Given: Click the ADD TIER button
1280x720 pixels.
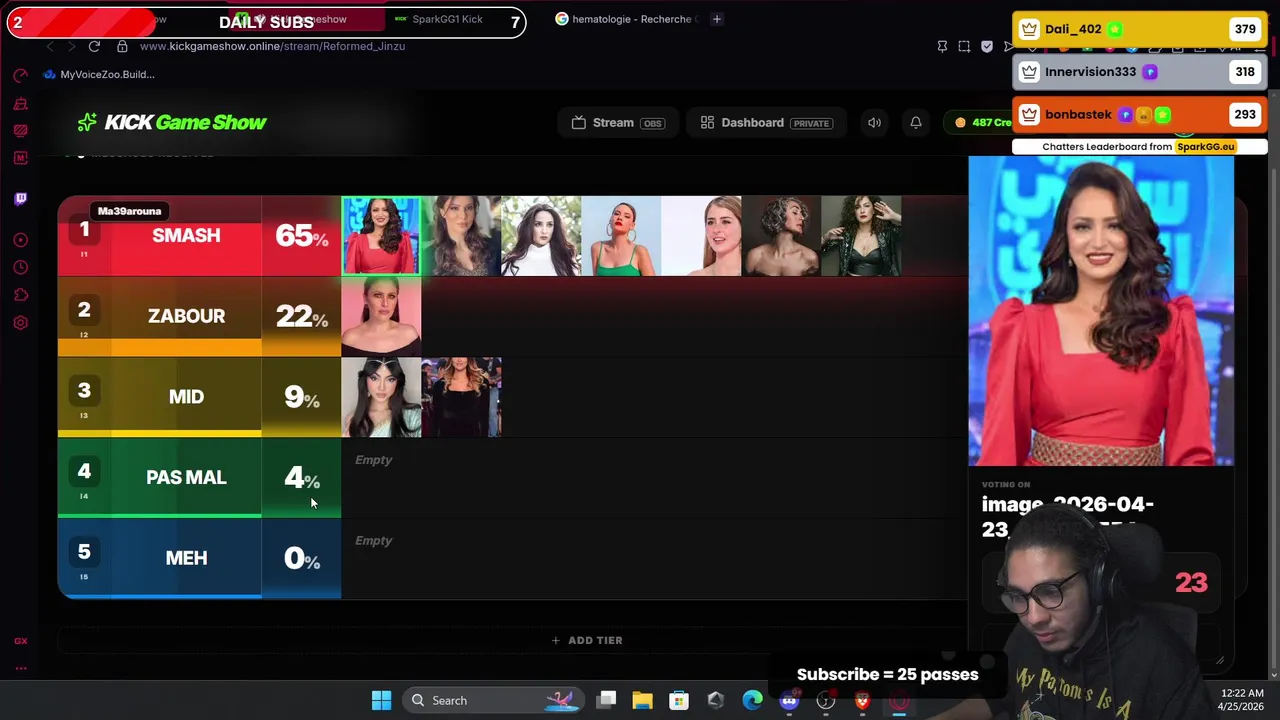Looking at the screenshot, I should click(x=587, y=640).
